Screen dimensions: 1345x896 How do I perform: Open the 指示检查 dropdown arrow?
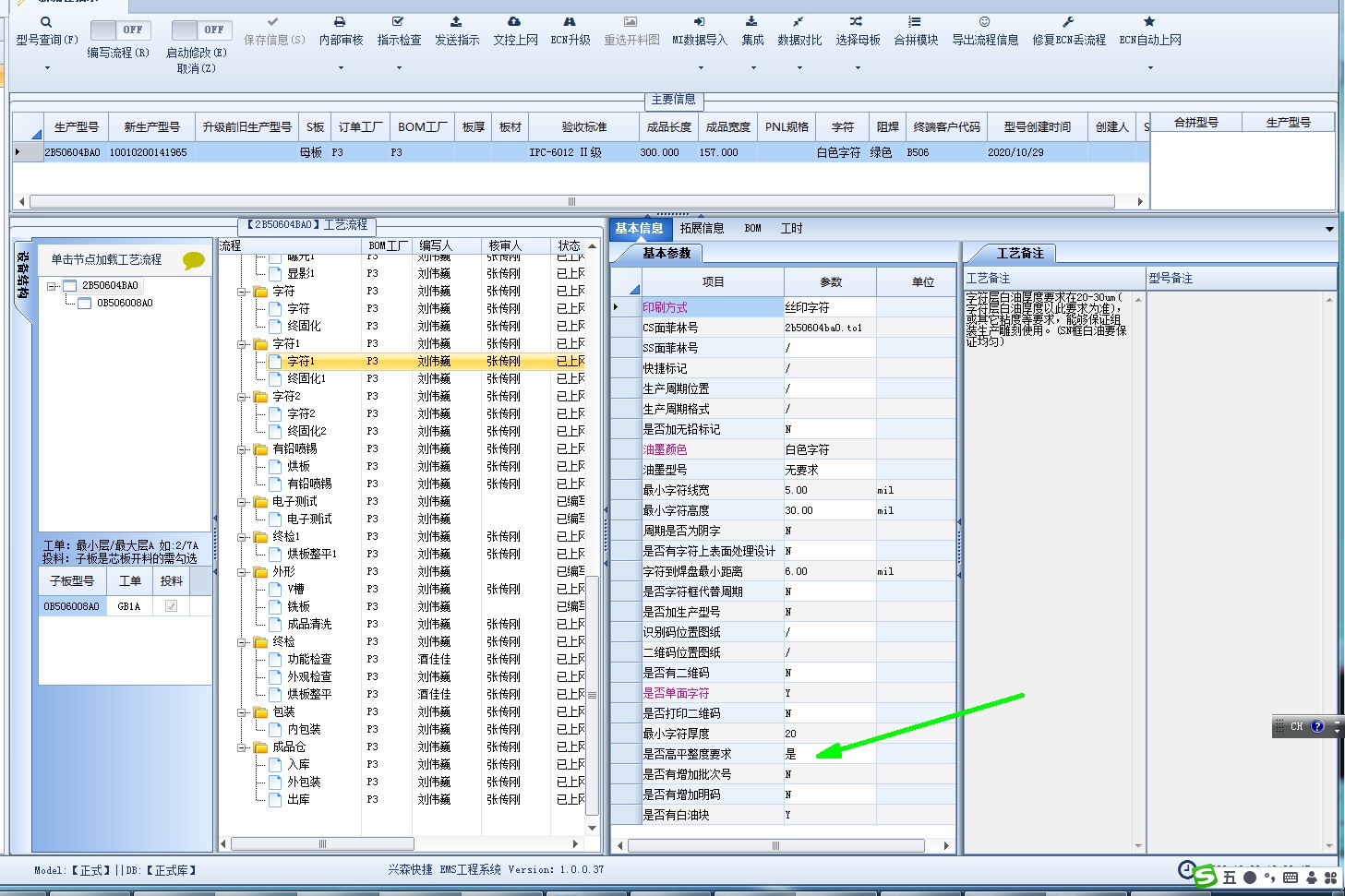pyautogui.click(x=399, y=67)
